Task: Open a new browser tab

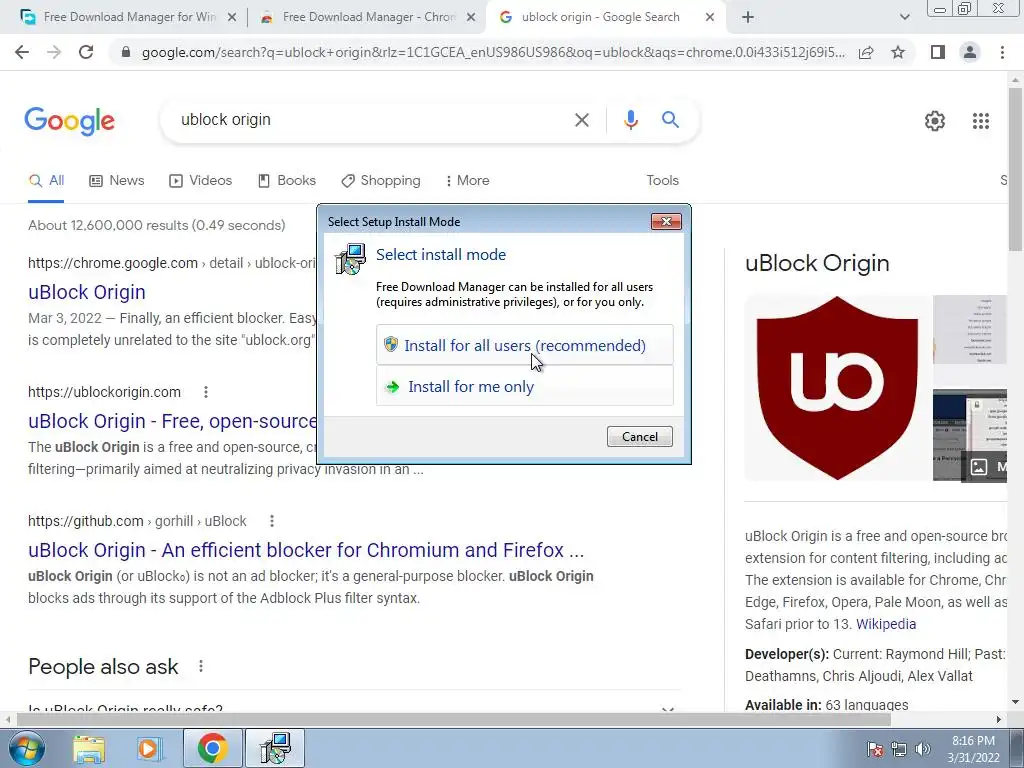Action: [748, 18]
